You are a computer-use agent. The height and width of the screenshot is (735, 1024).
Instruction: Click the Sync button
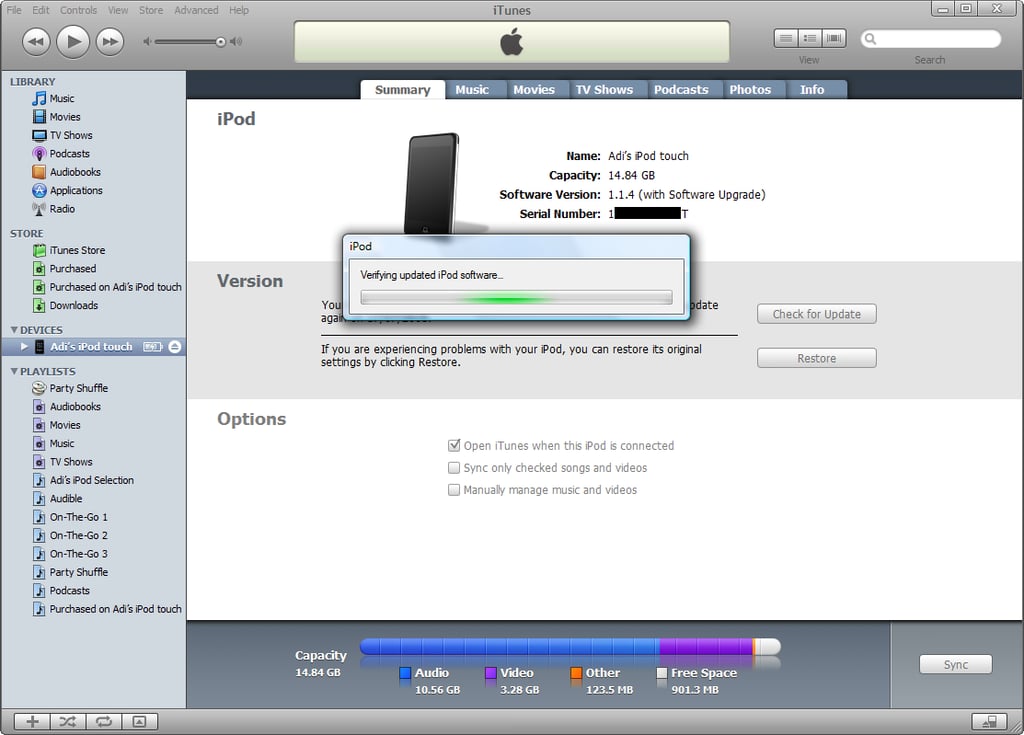pyautogui.click(x=955, y=664)
